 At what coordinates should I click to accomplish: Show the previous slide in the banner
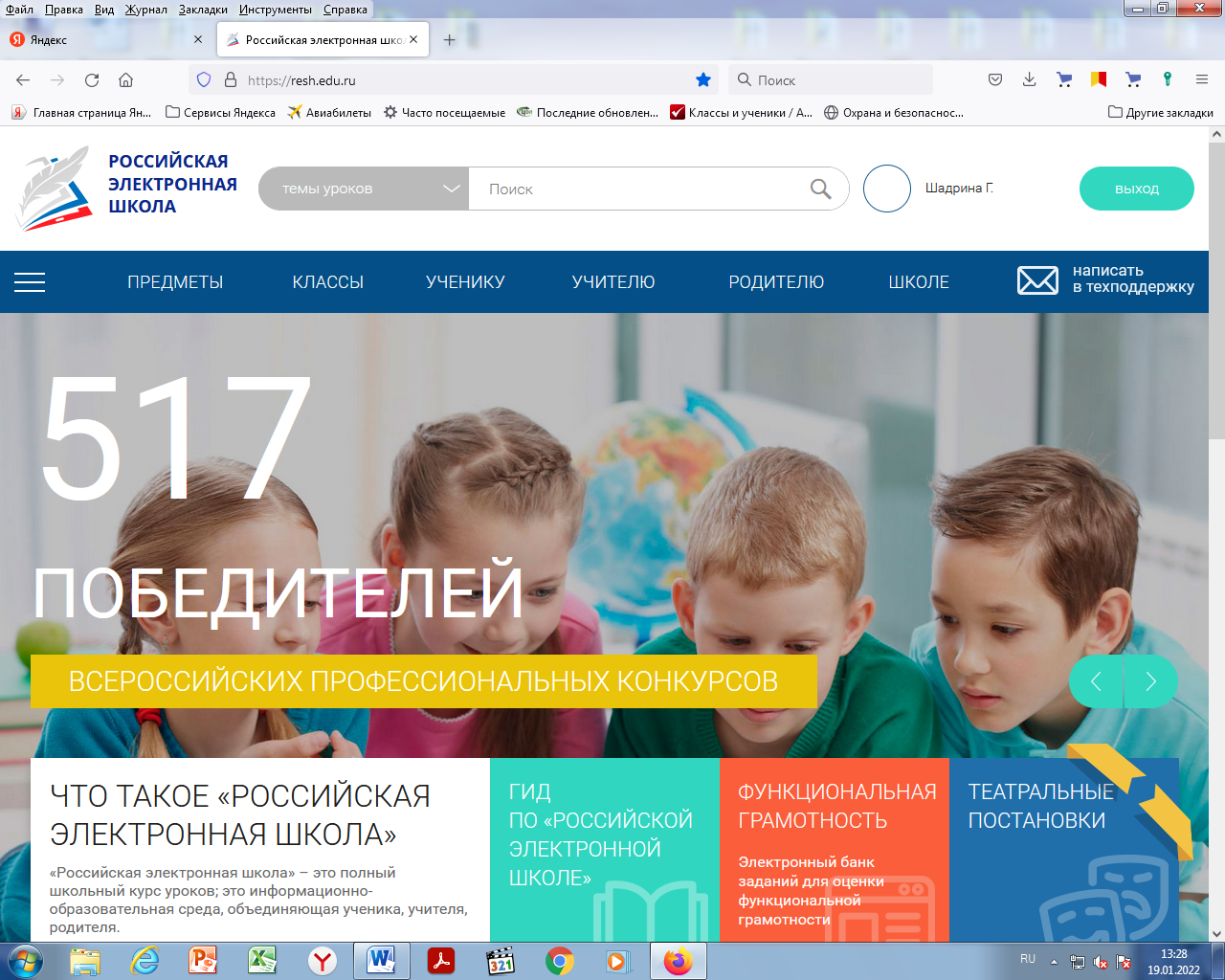point(1096,681)
